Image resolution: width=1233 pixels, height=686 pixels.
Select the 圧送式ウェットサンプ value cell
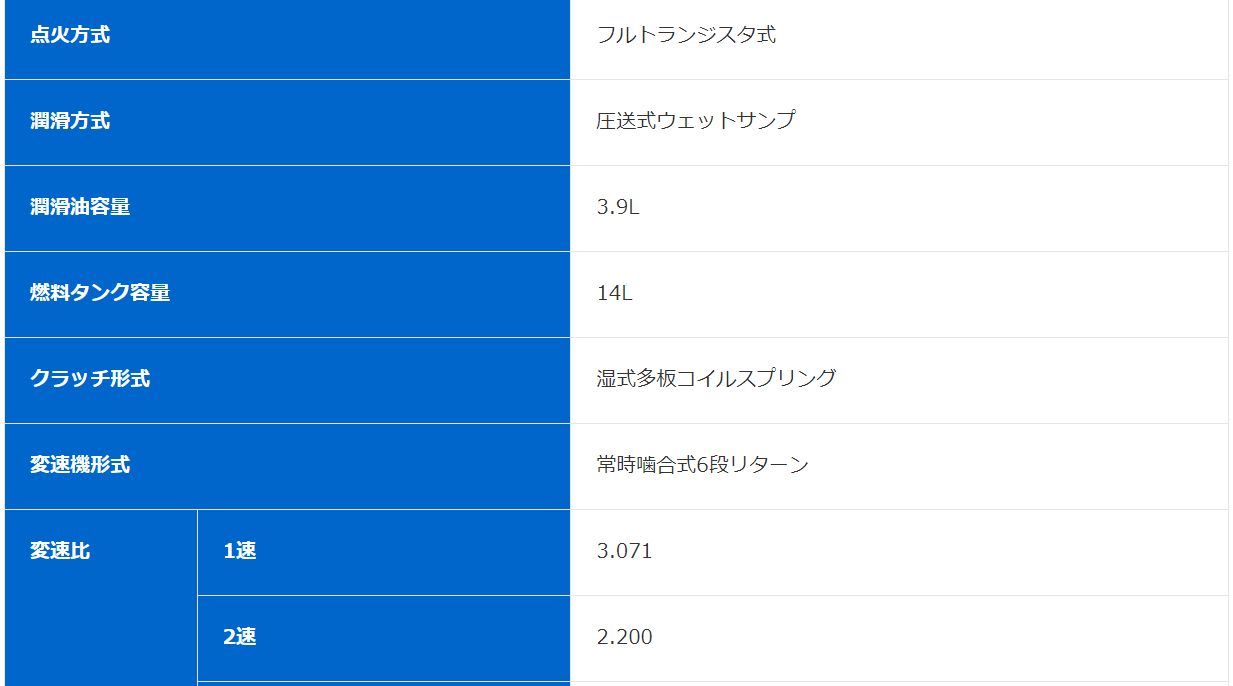pyautogui.click(x=899, y=122)
